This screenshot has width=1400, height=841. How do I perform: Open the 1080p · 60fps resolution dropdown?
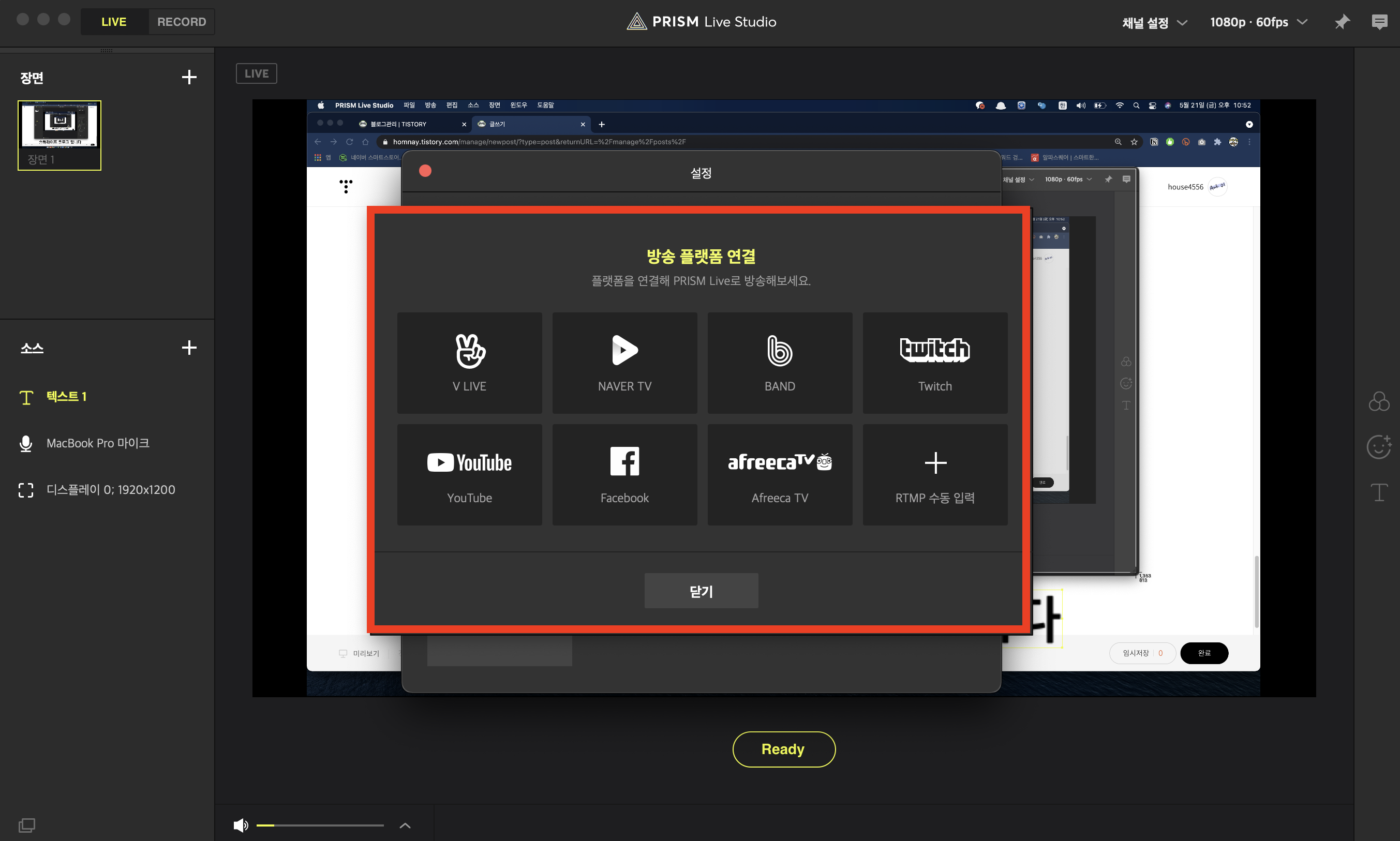[1258, 22]
